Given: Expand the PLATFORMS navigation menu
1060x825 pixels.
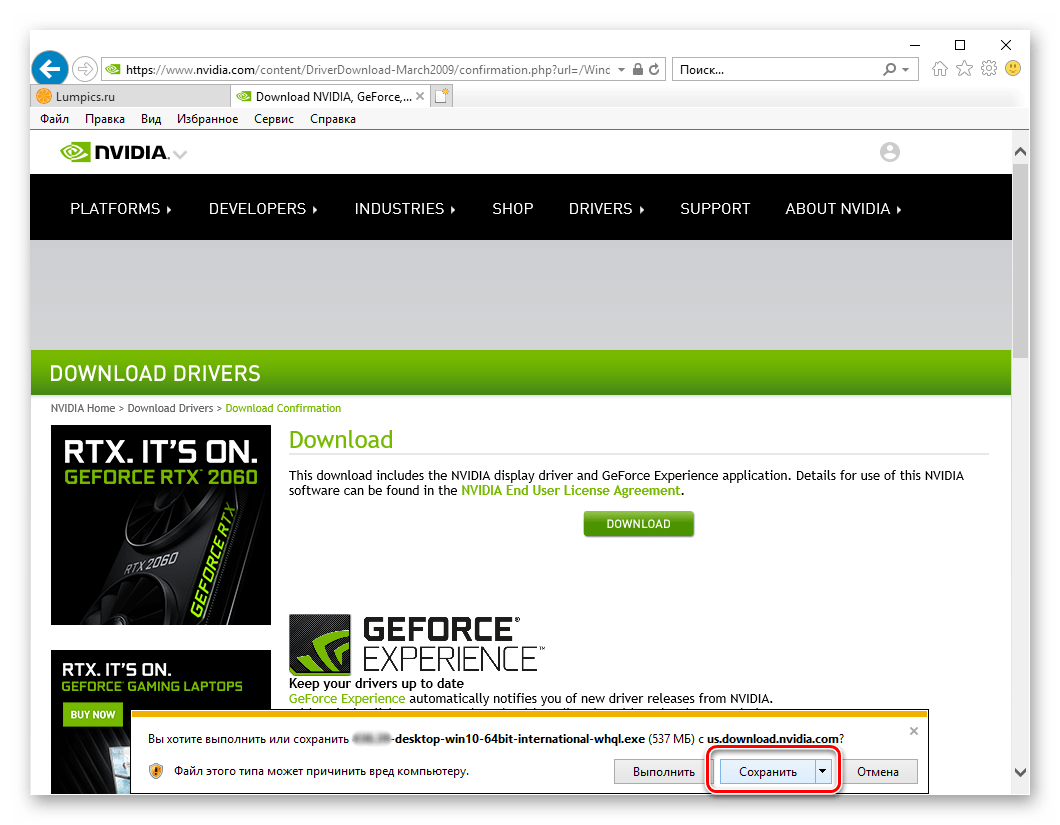Looking at the screenshot, I should (x=120, y=209).
